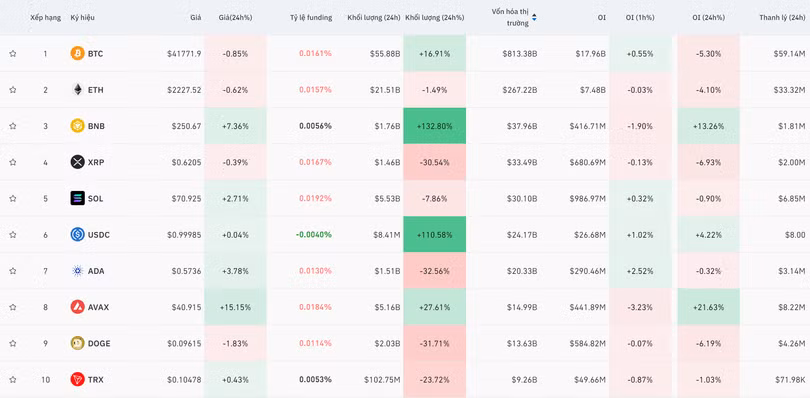810x398 pixels.
Task: Star USDC as a favorite
Action: 13,234
